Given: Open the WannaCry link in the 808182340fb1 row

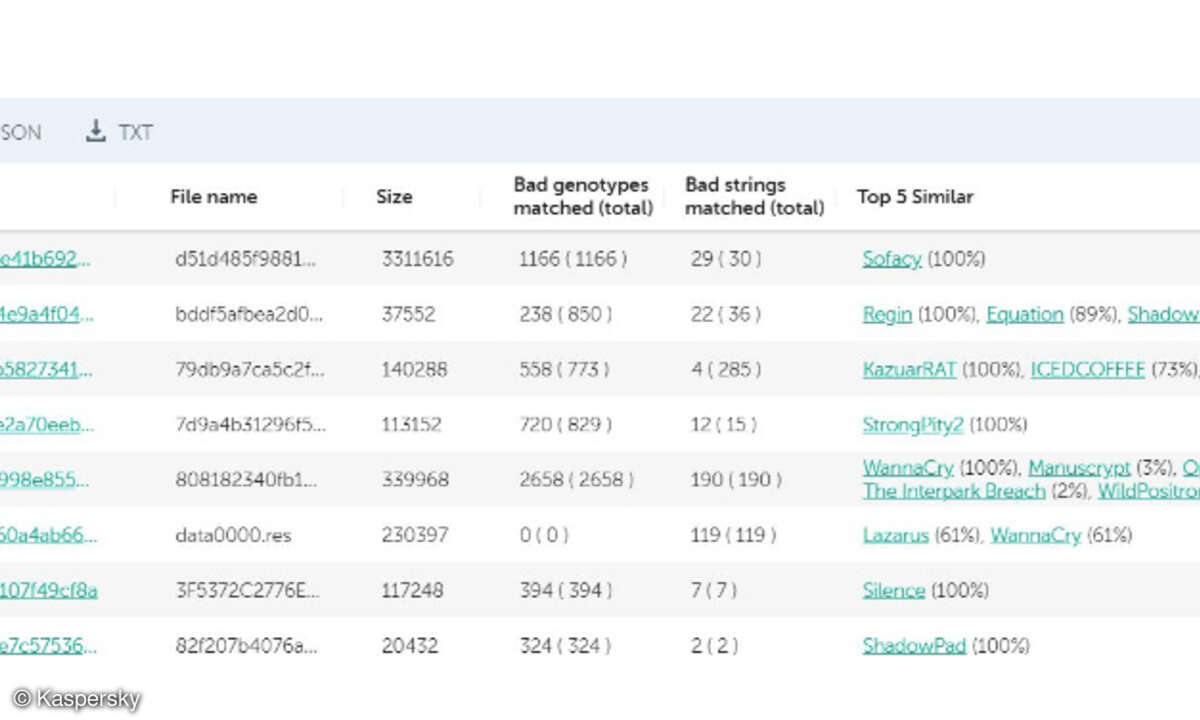Looking at the screenshot, I should [909, 468].
